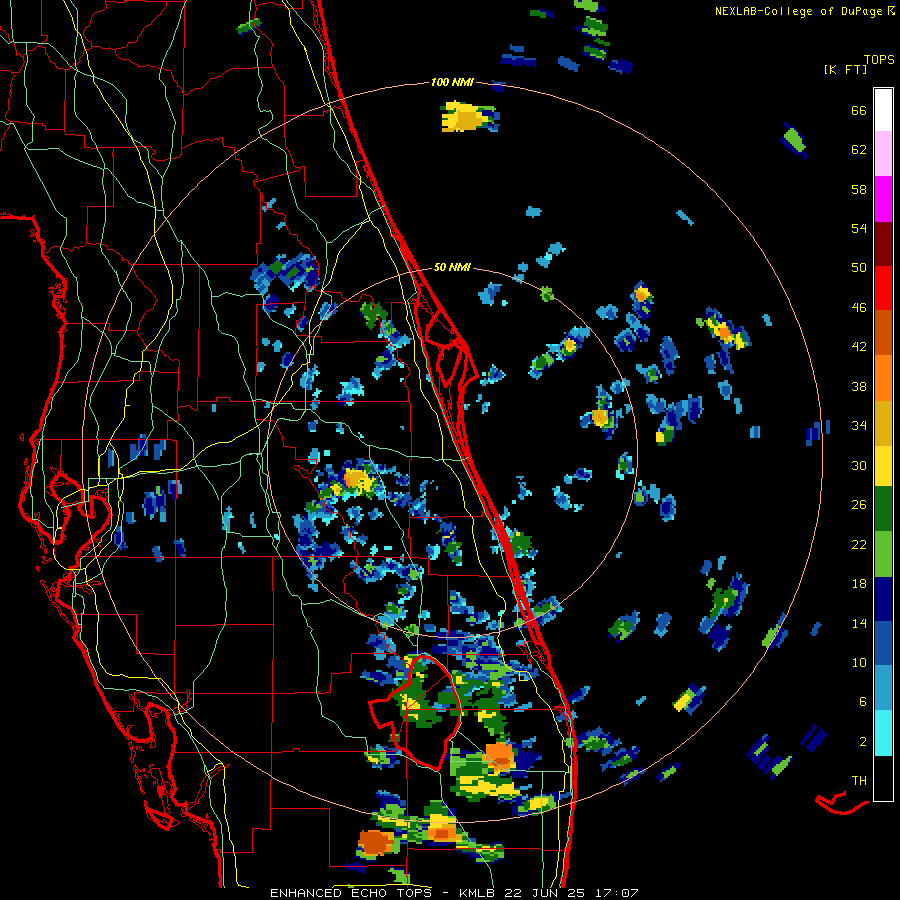Click the 18 legend value
The height and width of the screenshot is (900, 900).
tap(859, 584)
